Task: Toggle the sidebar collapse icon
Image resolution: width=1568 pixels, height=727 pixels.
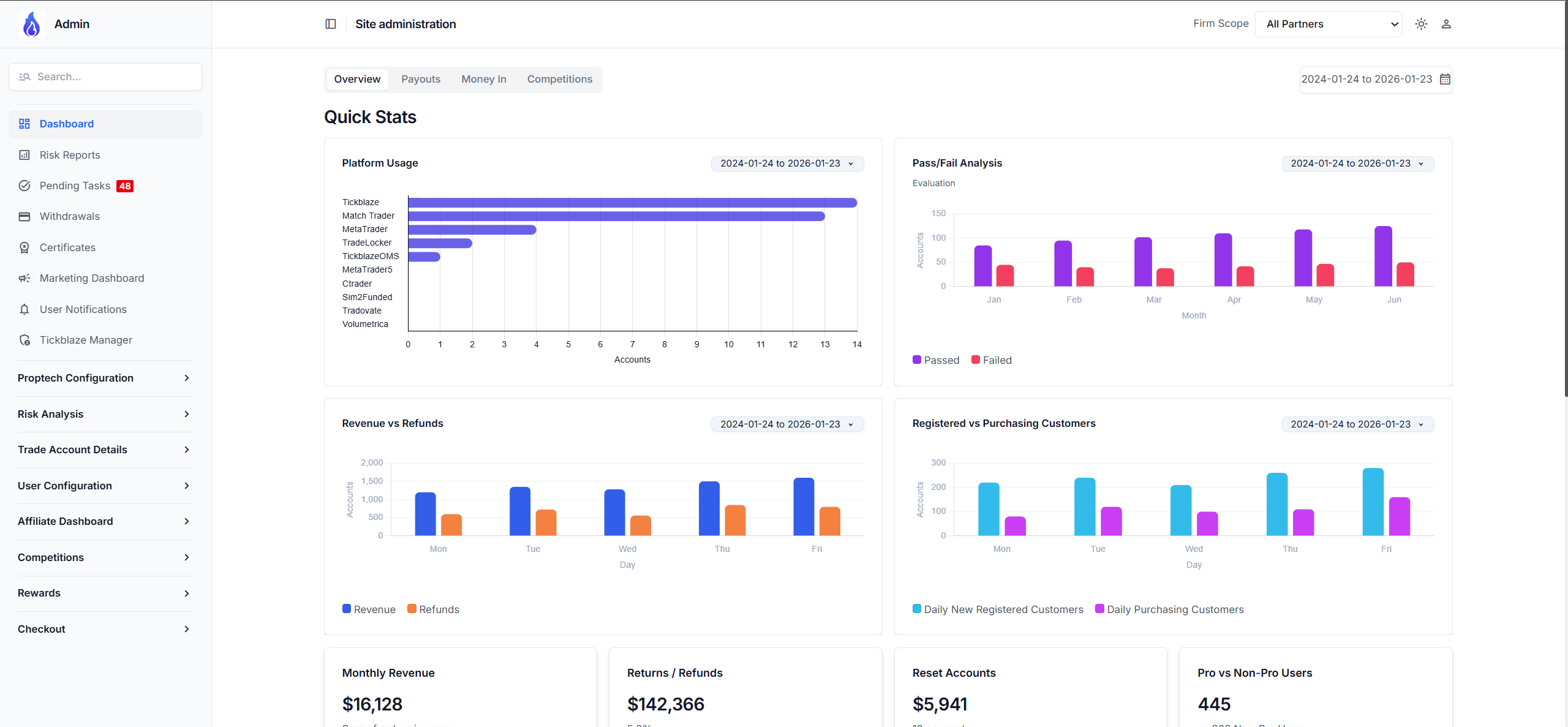Action: [x=331, y=24]
